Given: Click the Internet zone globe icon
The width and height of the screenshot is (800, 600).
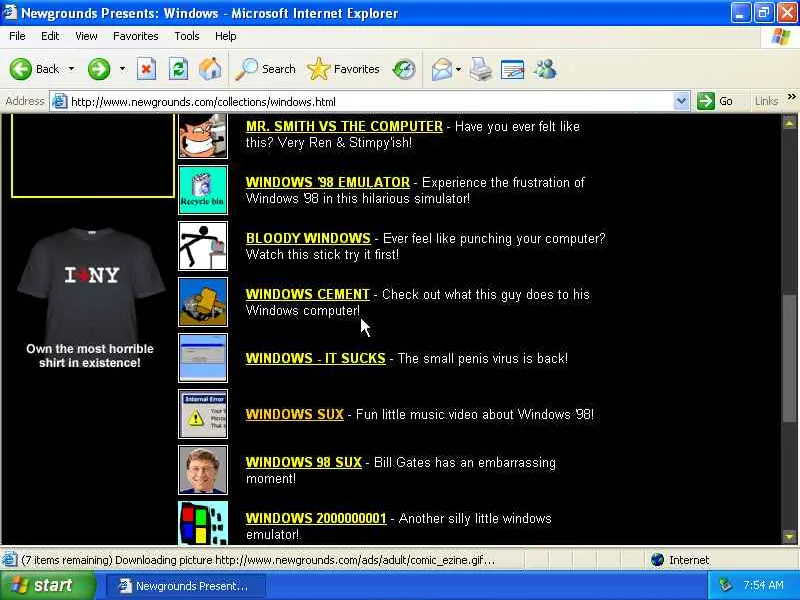Looking at the screenshot, I should point(657,560).
